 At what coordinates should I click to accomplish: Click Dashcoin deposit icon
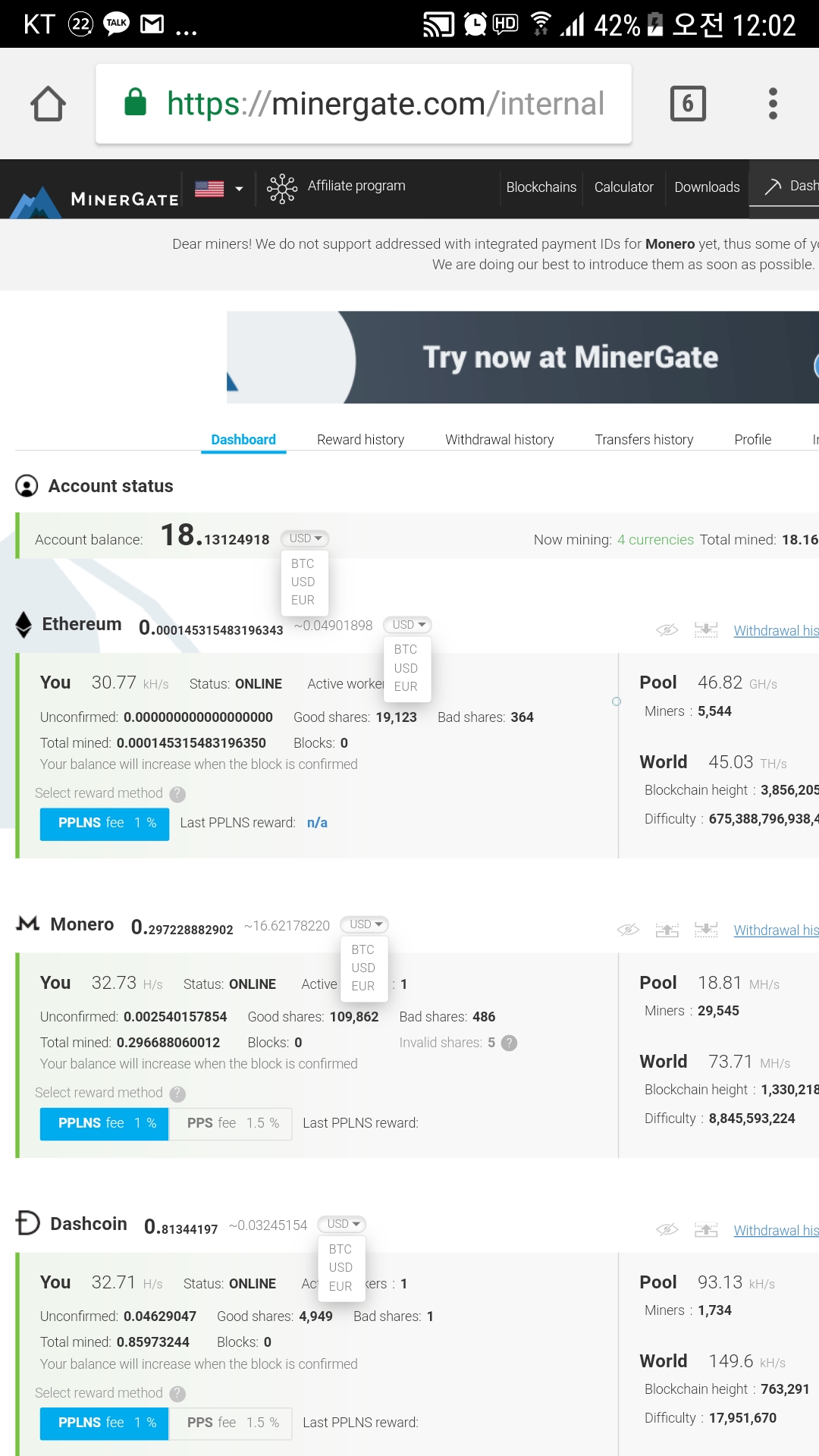pos(706,1230)
